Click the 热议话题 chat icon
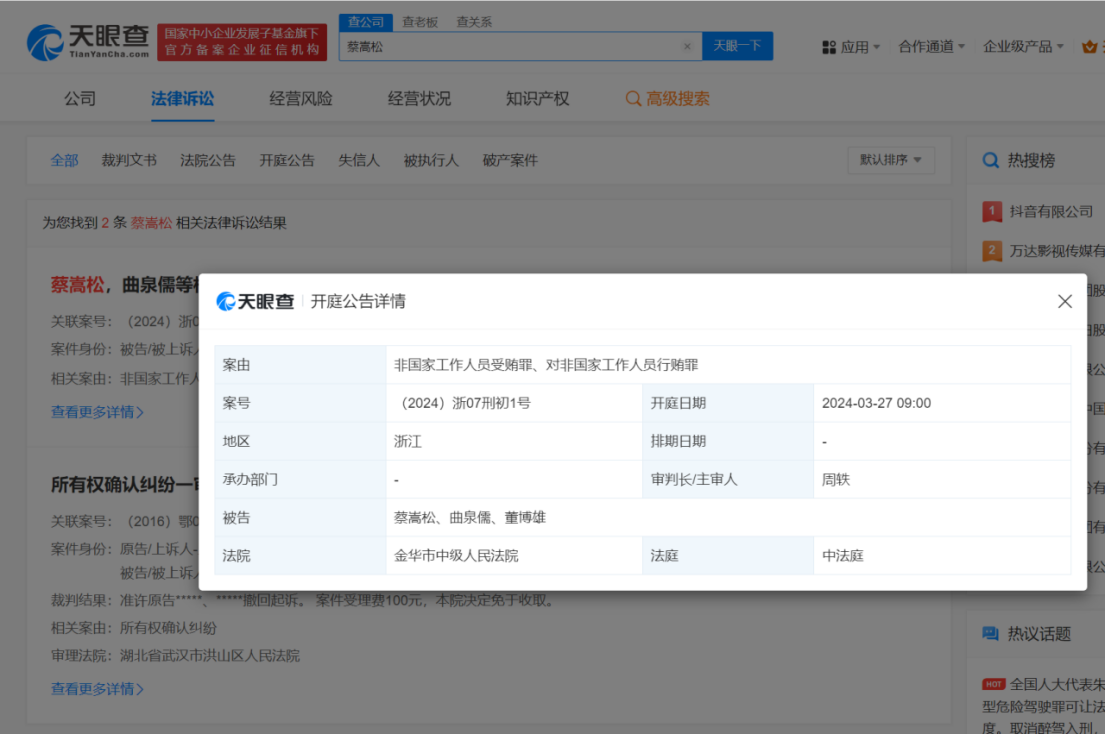Viewport: 1105px width, 735px height. pyautogui.click(x=991, y=633)
